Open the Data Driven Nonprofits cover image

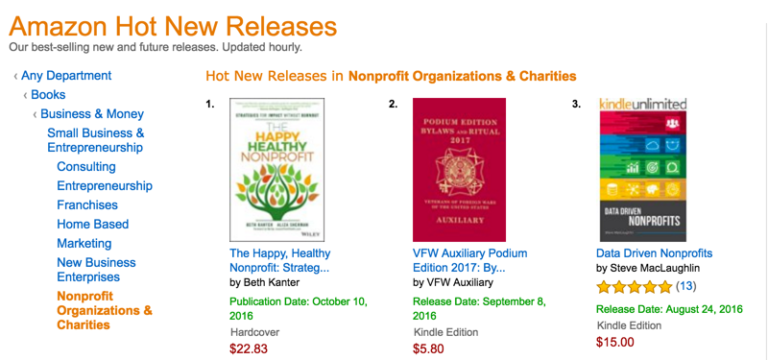pos(643,169)
